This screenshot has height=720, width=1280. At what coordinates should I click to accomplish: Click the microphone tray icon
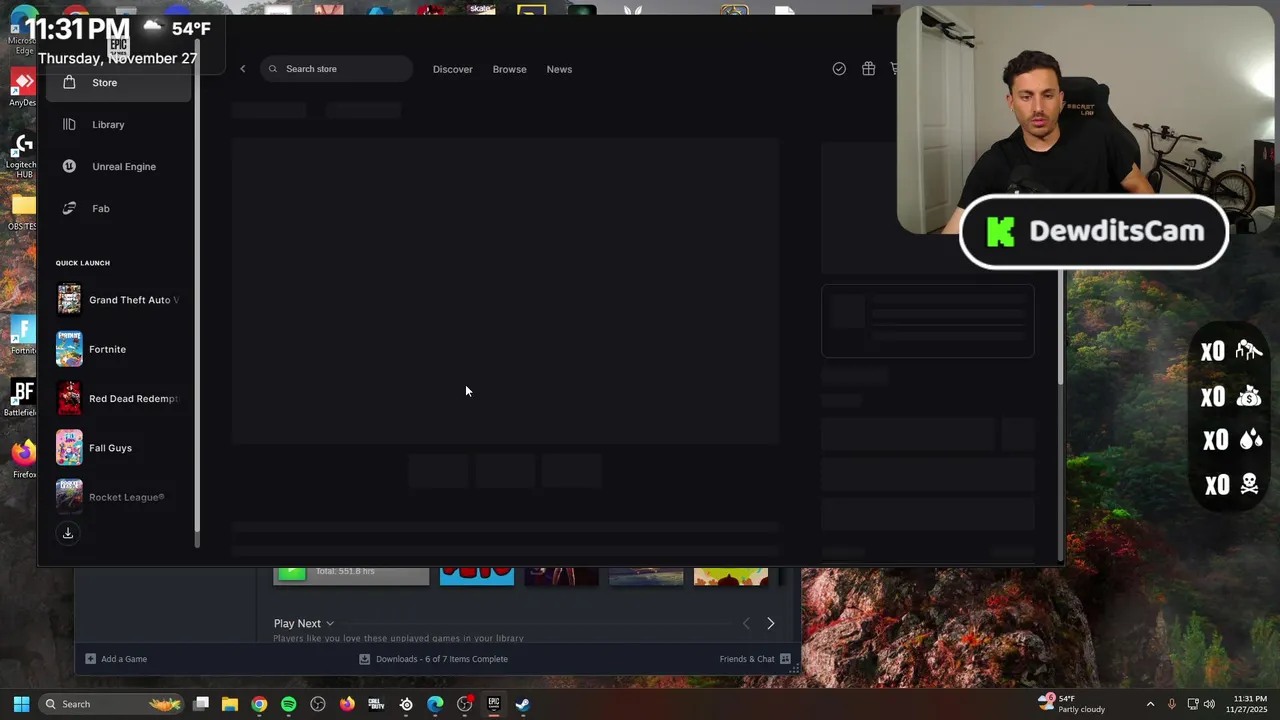coord(1172,704)
